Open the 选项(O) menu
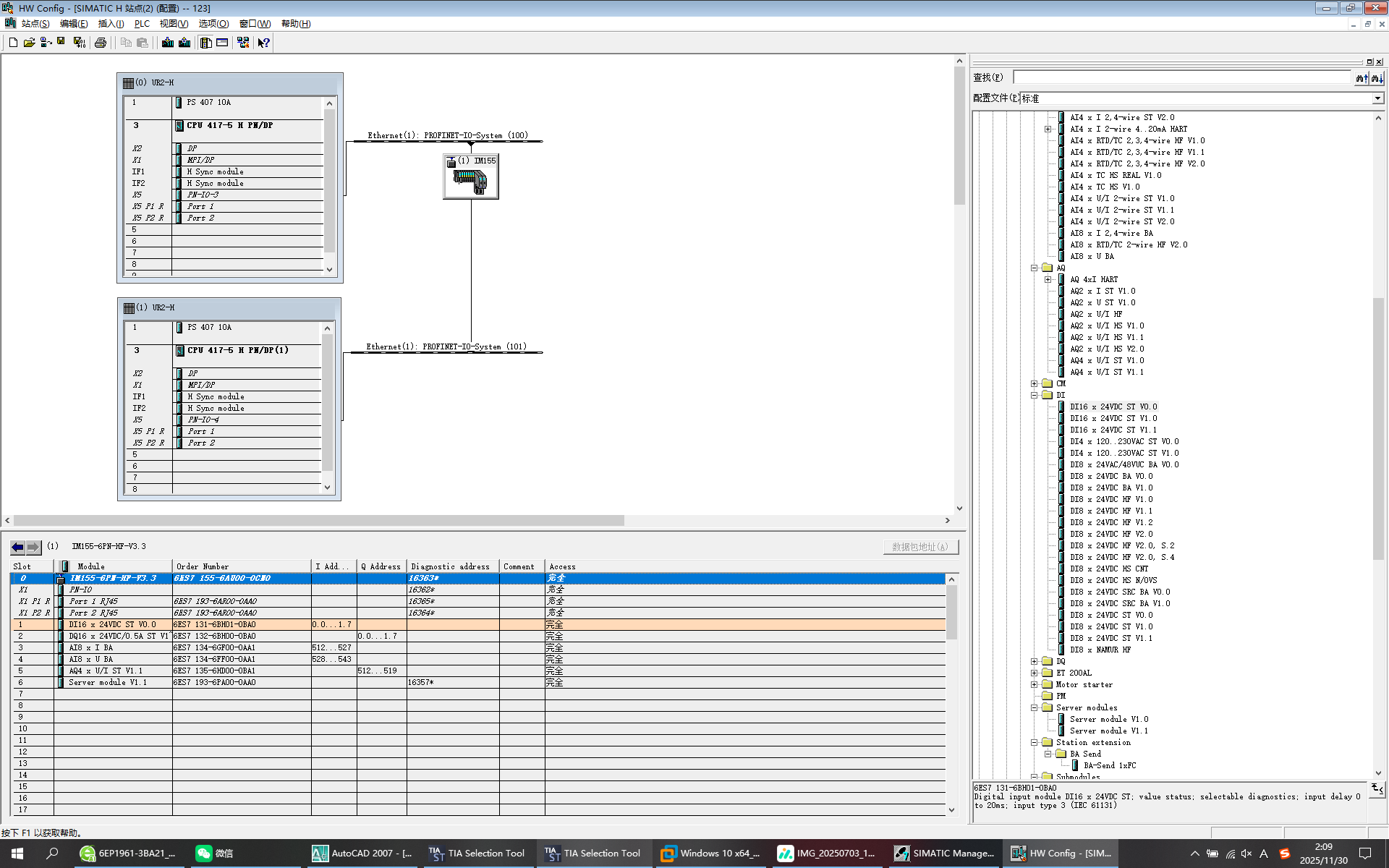This screenshot has width=1389, height=868. pos(213,24)
